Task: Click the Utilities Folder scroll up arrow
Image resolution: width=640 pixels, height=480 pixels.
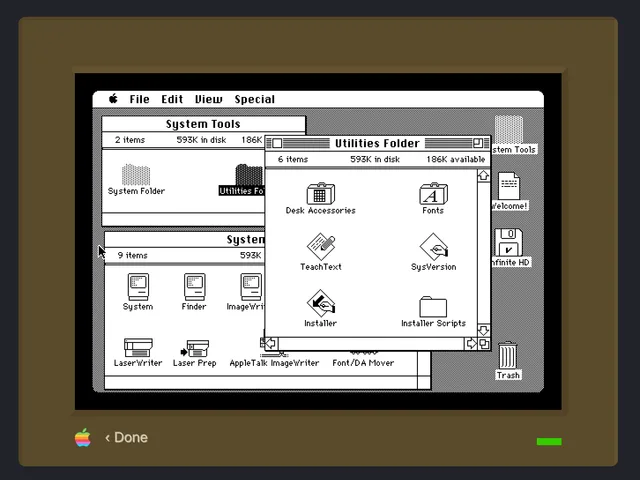Action: (484, 176)
